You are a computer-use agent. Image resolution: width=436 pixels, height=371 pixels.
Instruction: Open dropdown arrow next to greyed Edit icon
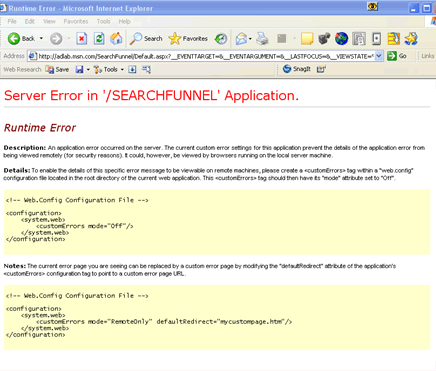tap(294, 39)
